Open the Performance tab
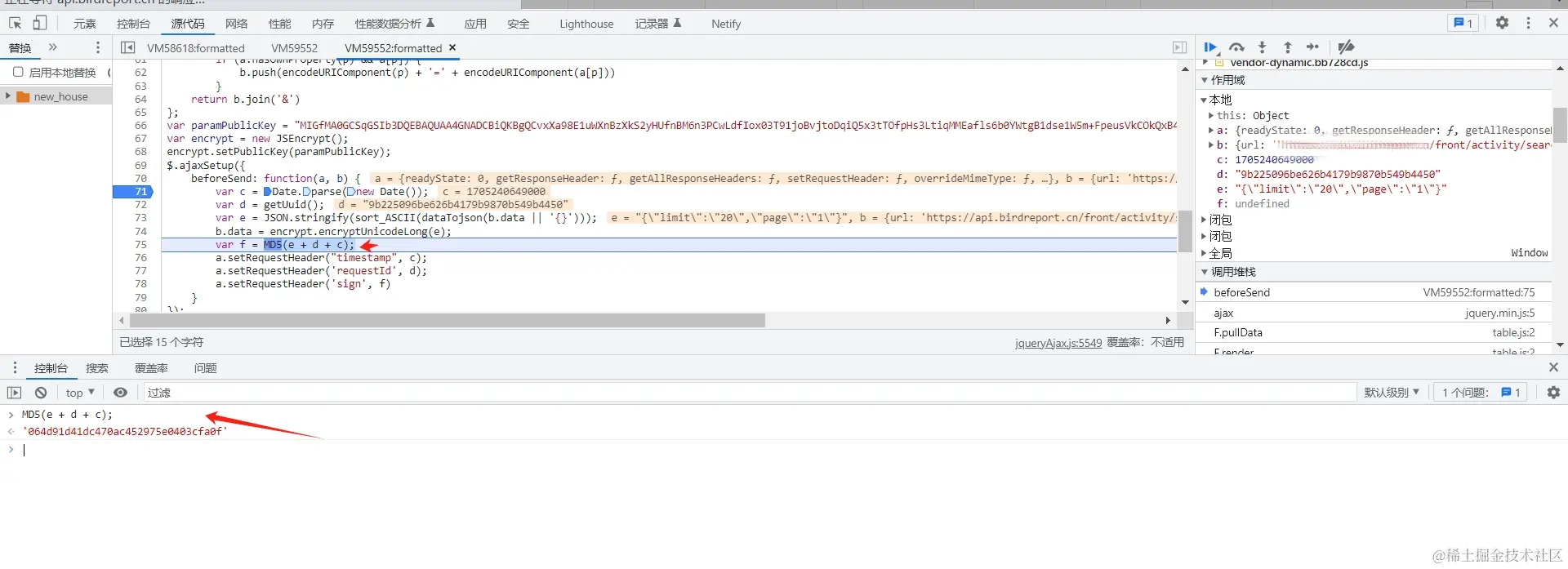Image resolution: width=1568 pixels, height=569 pixels. 280,24
